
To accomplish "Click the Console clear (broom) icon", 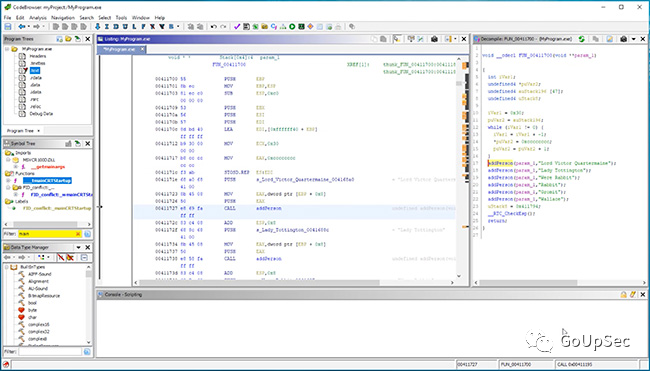I will point(633,294).
